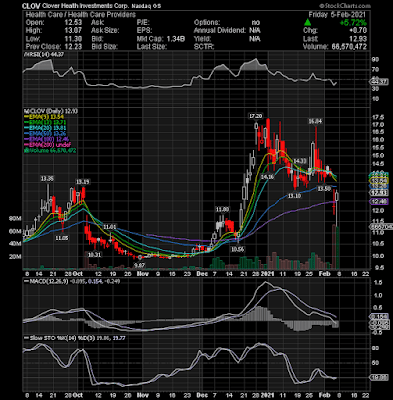Click the CLOV (Daily) price legend label

click(x=50, y=111)
